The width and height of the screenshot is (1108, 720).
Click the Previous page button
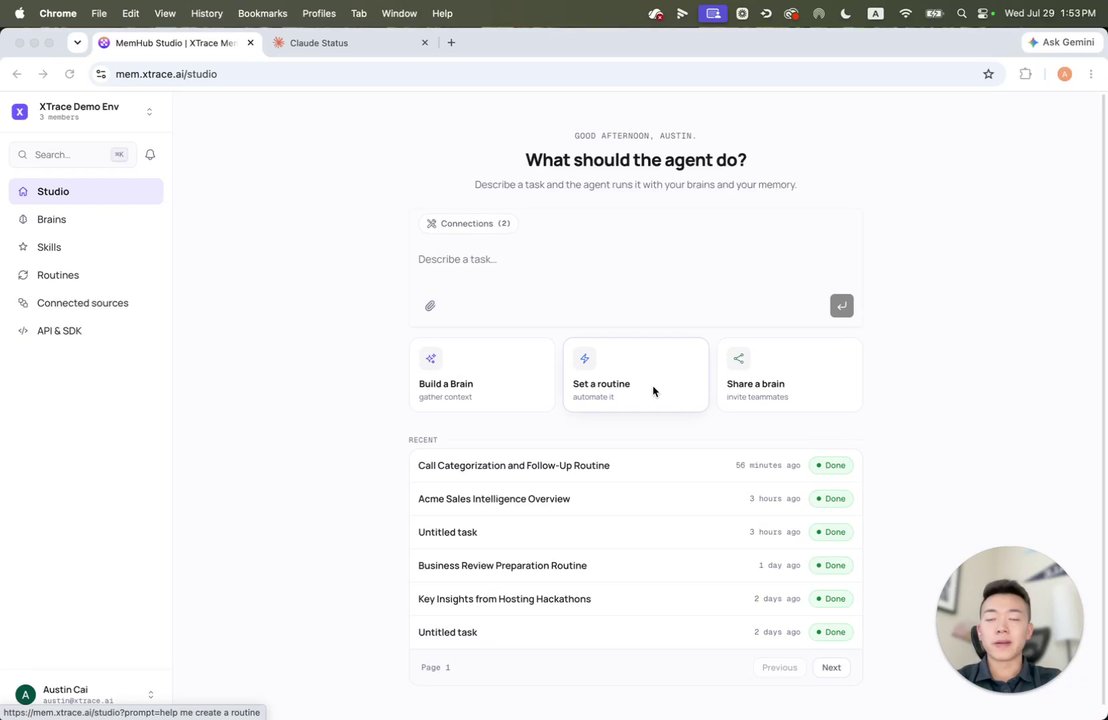point(779,668)
